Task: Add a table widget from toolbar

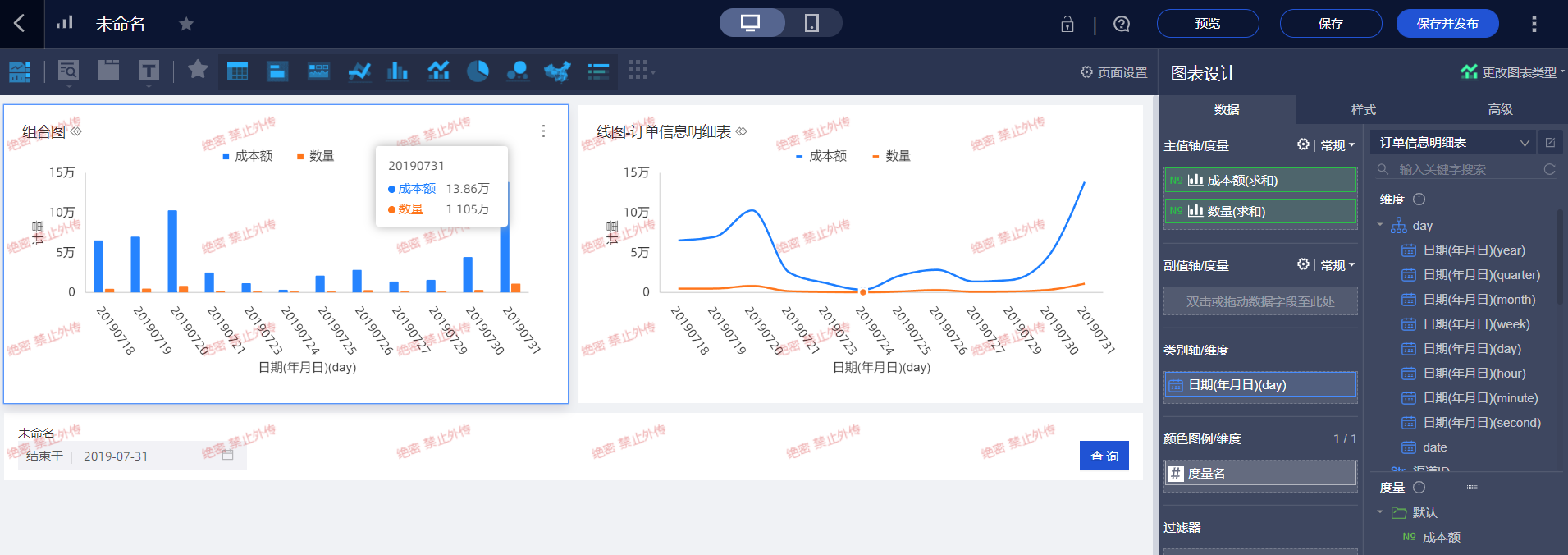Action: pyautogui.click(x=237, y=71)
